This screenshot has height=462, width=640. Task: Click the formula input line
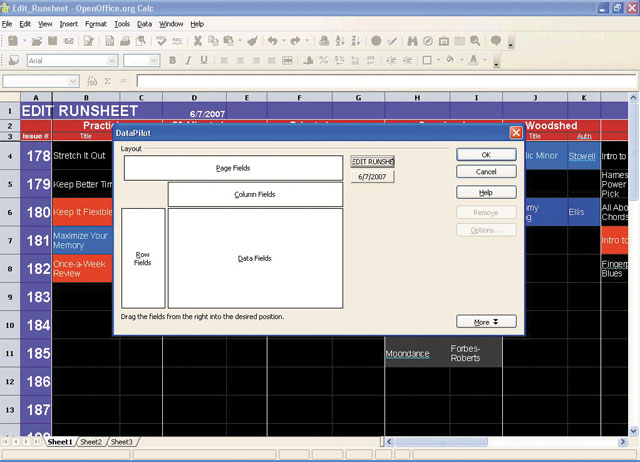(386, 81)
